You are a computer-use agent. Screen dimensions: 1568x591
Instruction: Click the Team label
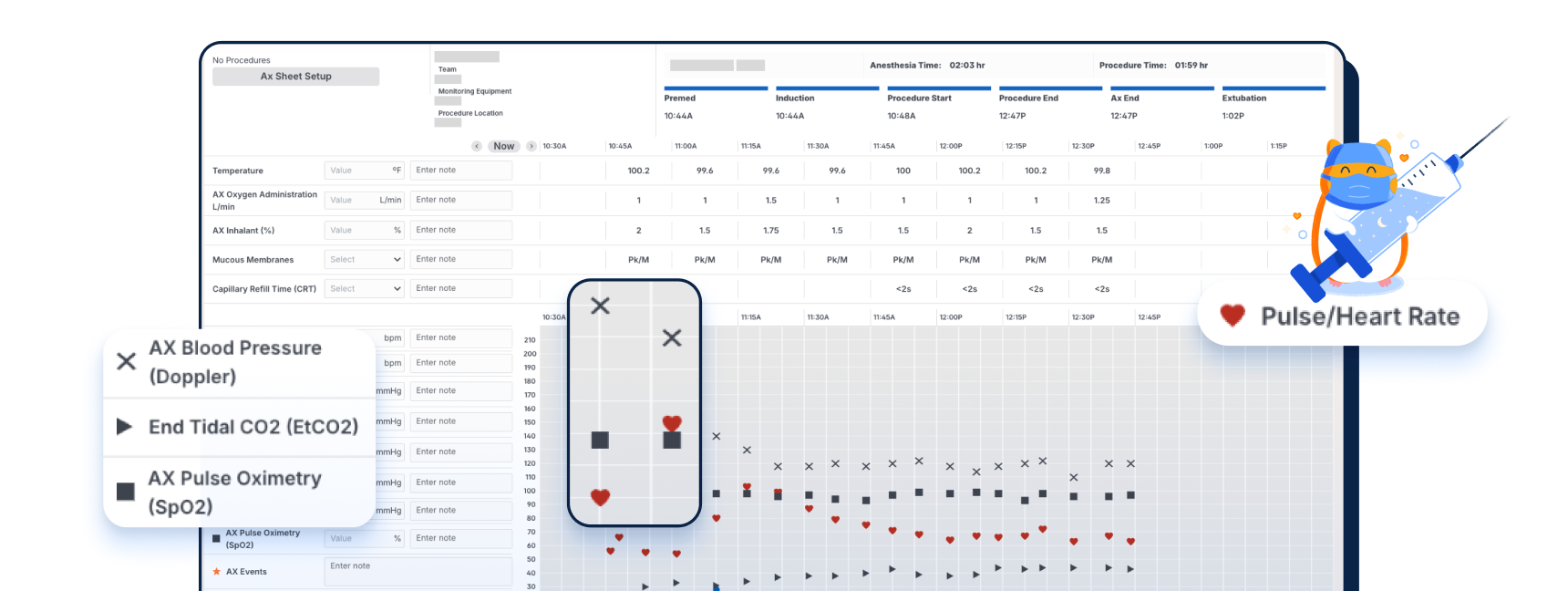pos(448,69)
